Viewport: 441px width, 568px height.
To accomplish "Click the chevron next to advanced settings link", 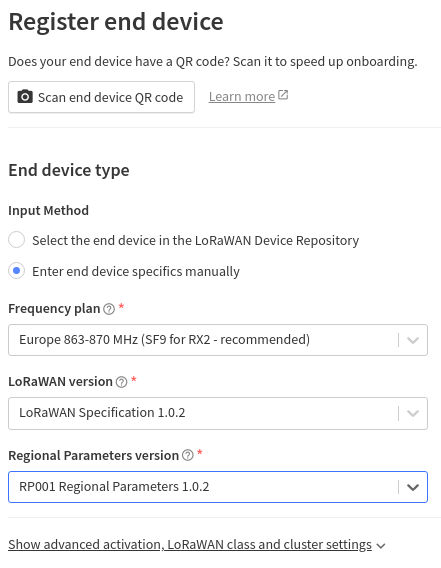I will 381,546.
